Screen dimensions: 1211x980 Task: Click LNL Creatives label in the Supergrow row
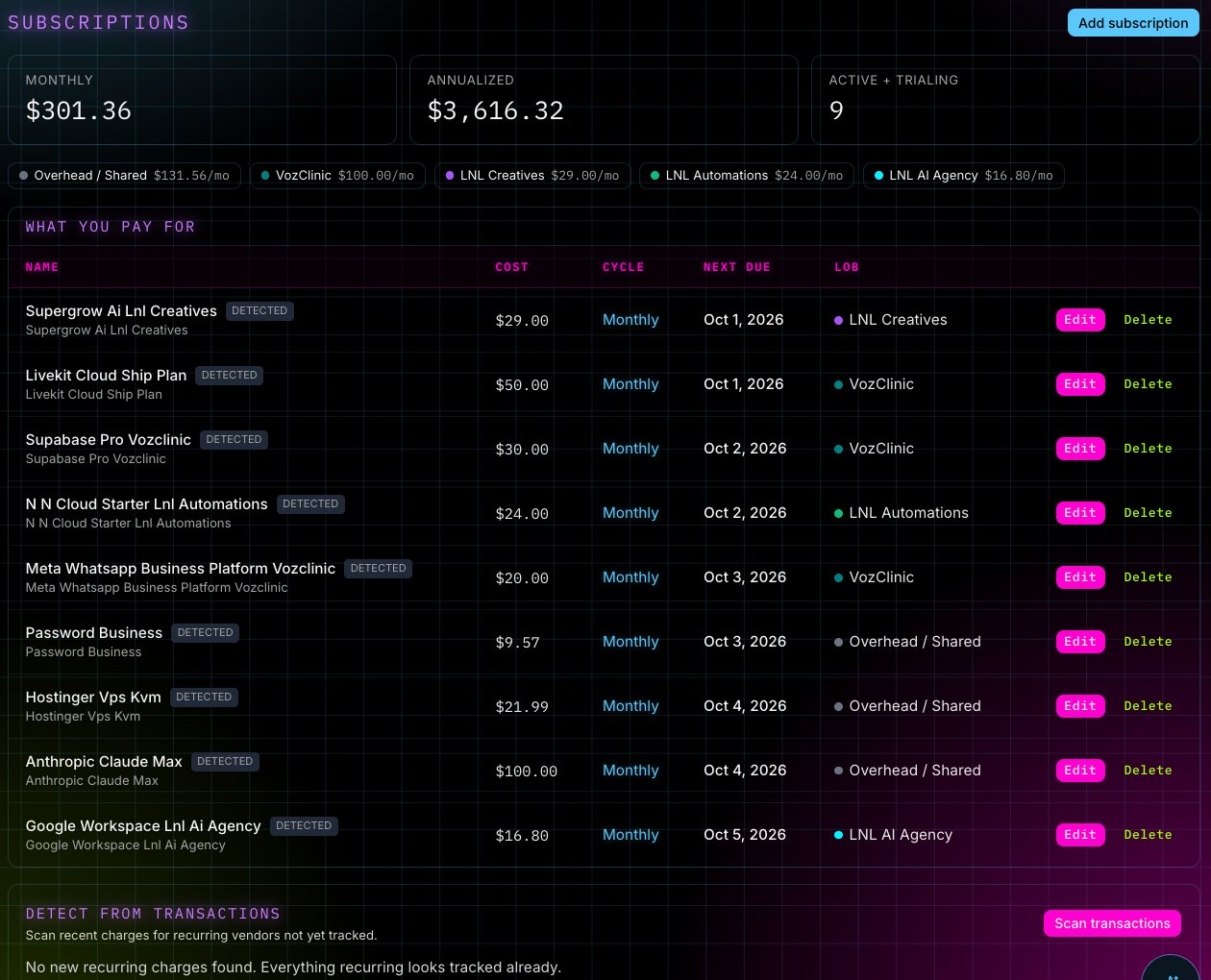coord(899,320)
